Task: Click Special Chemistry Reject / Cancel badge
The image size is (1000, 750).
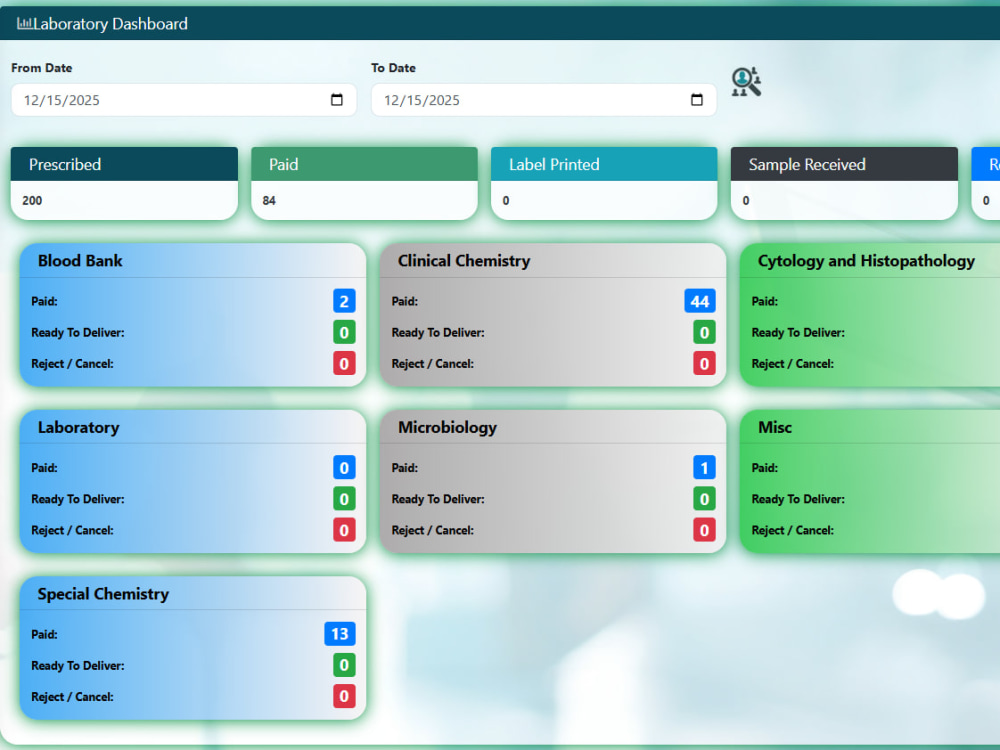Action: 344,696
